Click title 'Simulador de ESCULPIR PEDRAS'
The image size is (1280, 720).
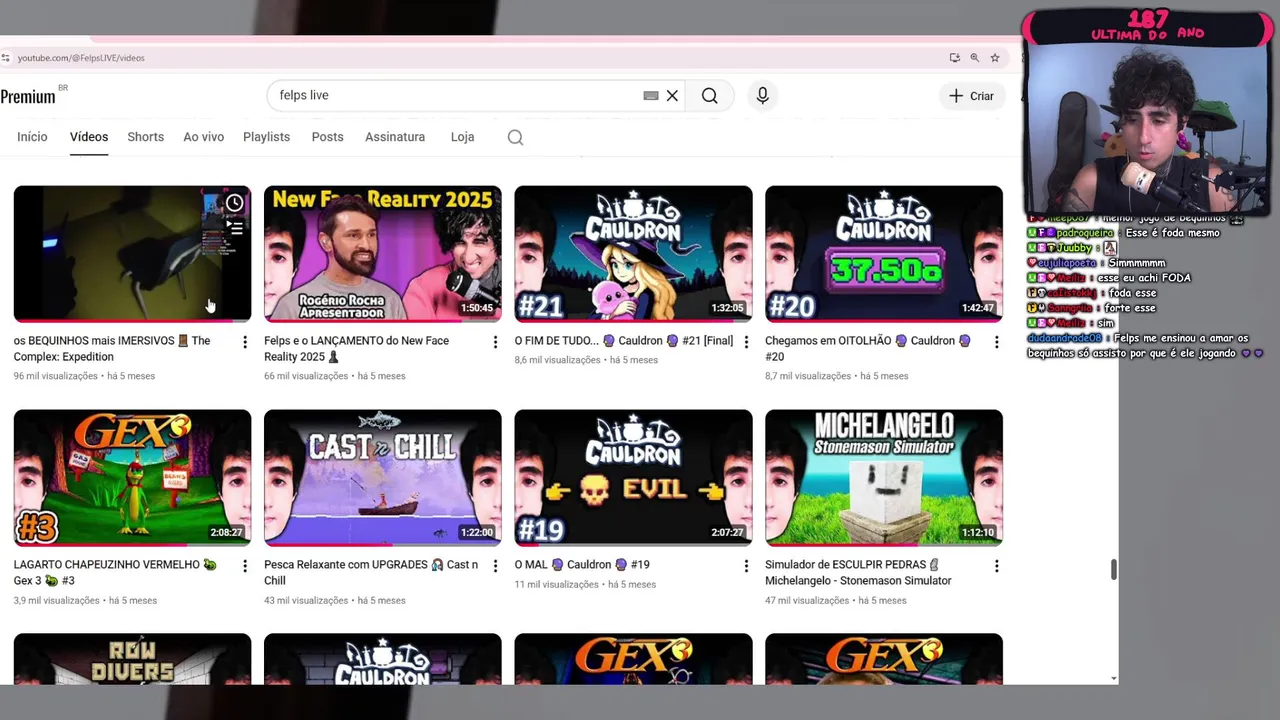tap(858, 573)
